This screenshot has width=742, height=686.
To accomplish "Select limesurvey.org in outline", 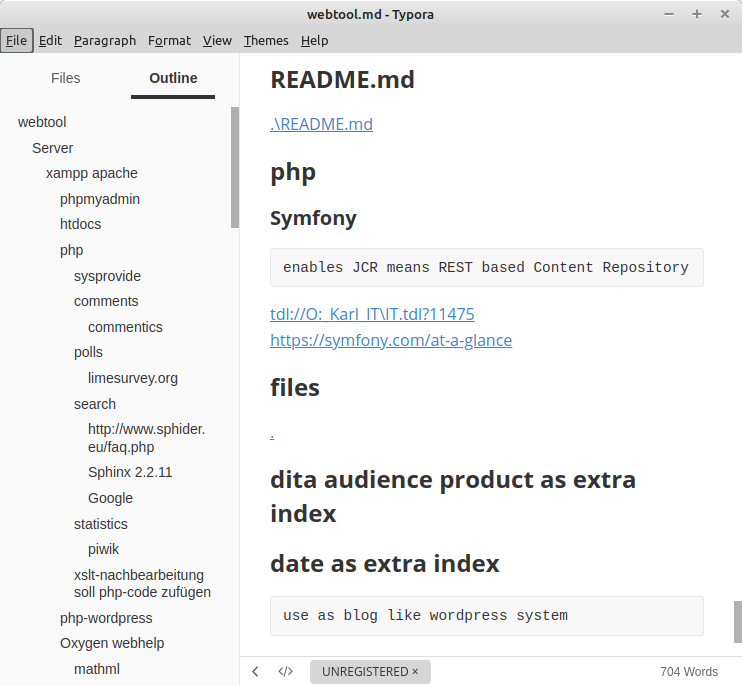I will tap(133, 378).
